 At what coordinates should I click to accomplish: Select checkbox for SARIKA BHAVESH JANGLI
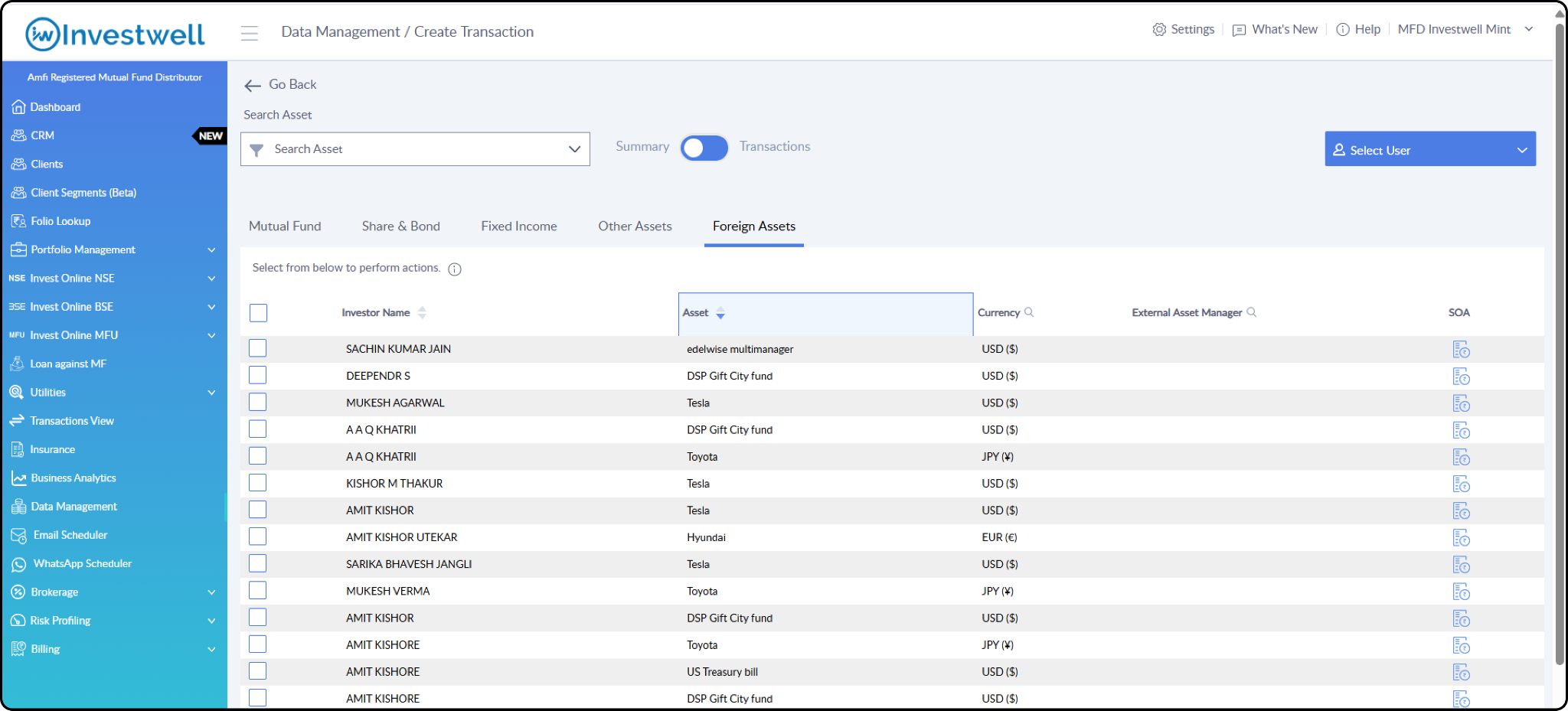tap(258, 563)
